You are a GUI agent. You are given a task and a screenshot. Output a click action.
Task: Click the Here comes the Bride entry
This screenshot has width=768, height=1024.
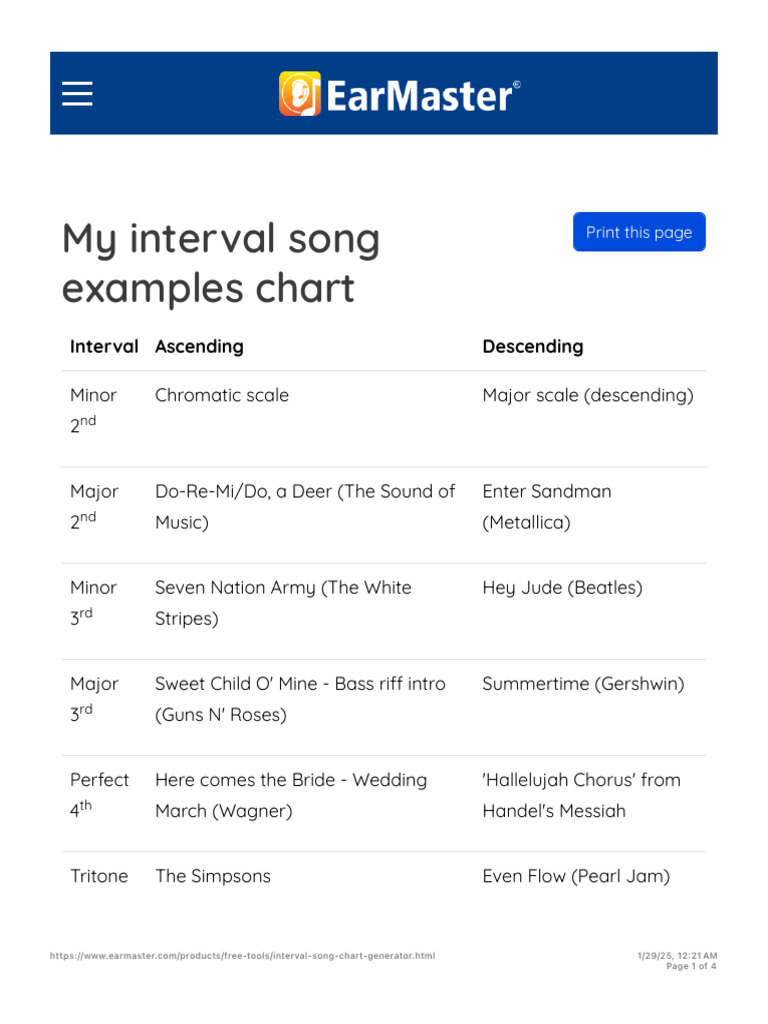click(x=291, y=795)
